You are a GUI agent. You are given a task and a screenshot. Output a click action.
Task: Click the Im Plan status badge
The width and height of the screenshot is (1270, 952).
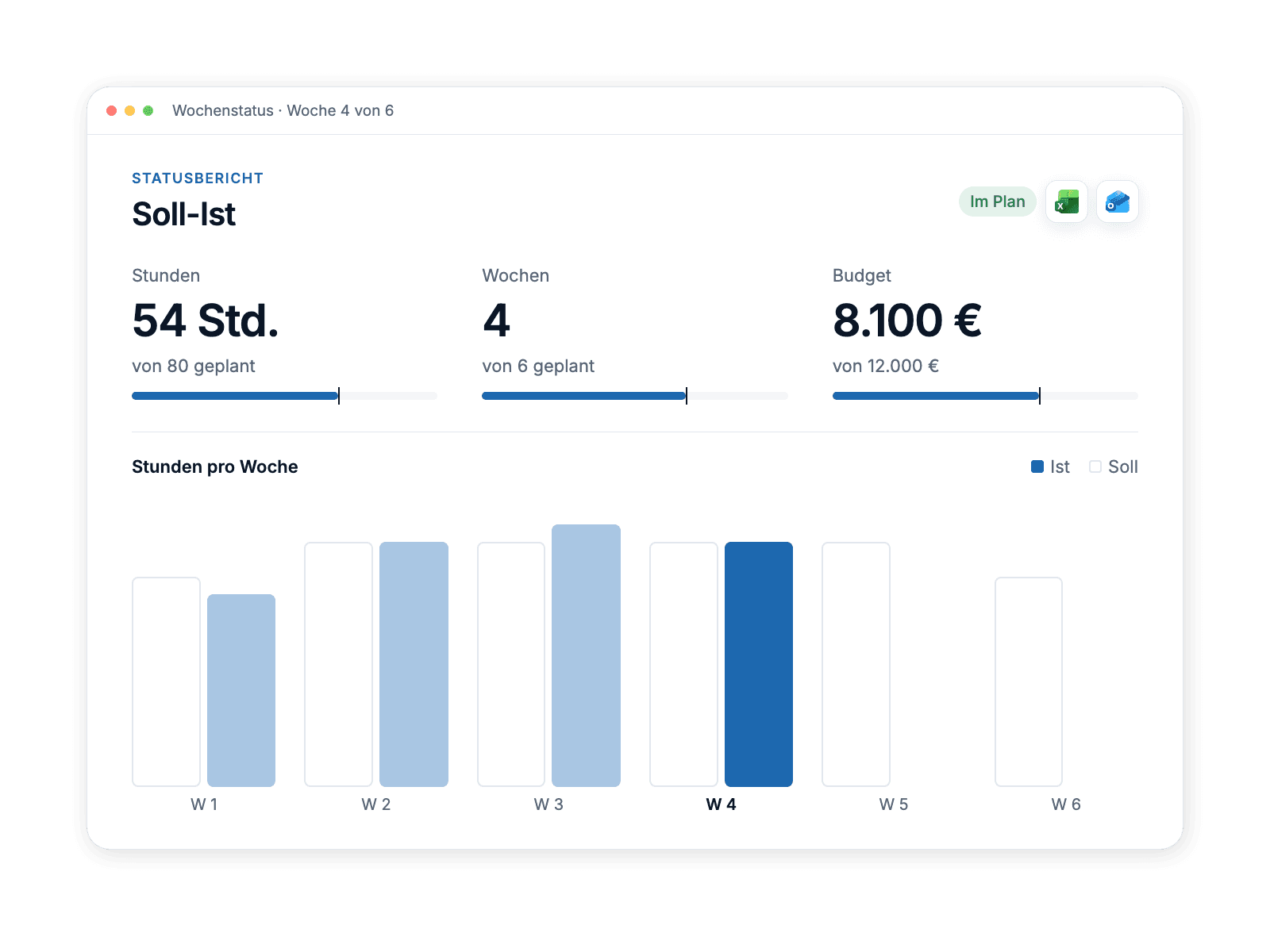pyautogui.click(x=998, y=202)
